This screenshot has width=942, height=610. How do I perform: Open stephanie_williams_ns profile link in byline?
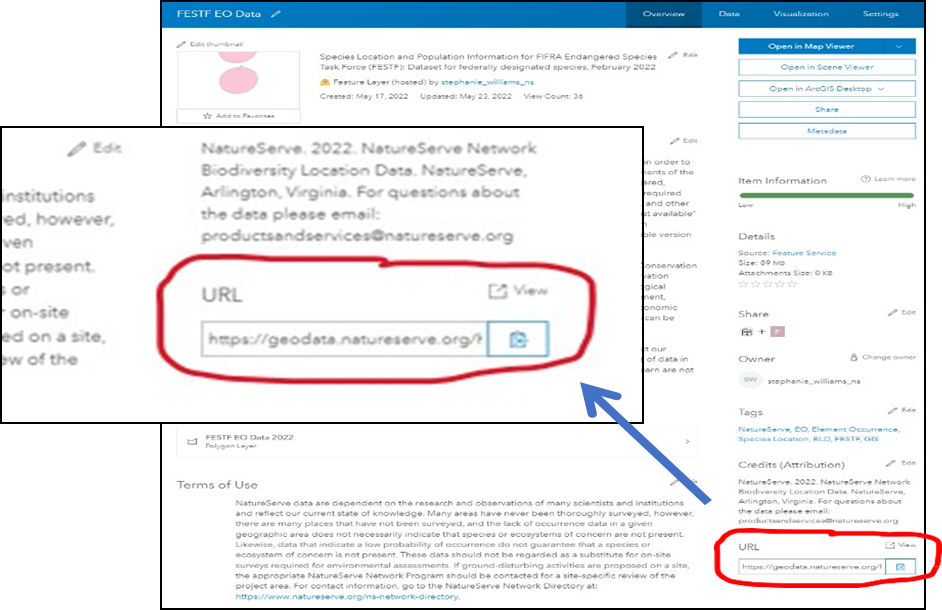[x=487, y=82]
